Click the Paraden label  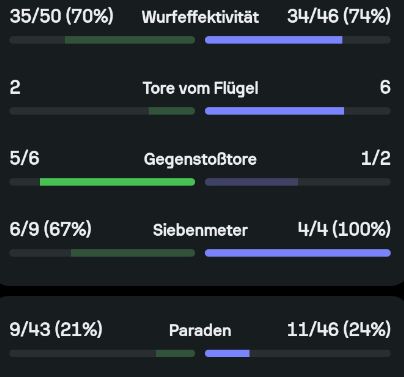click(x=200, y=330)
